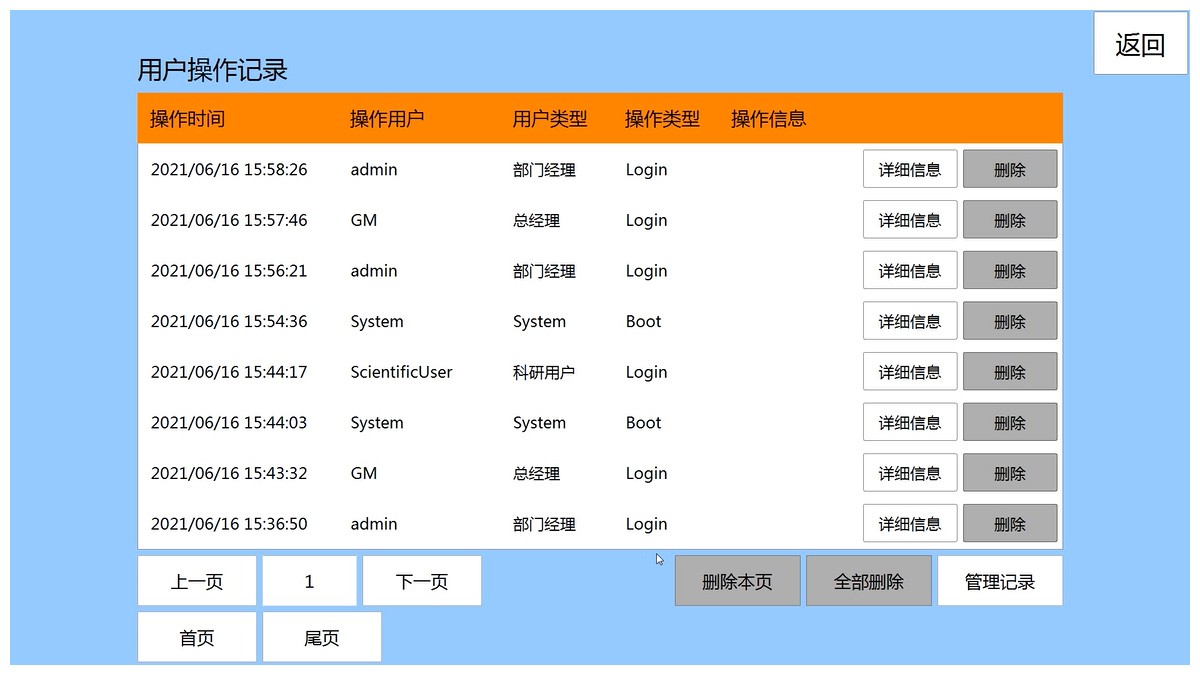
Task: Delete the 15:58:26 admin login record
Action: (1009, 169)
